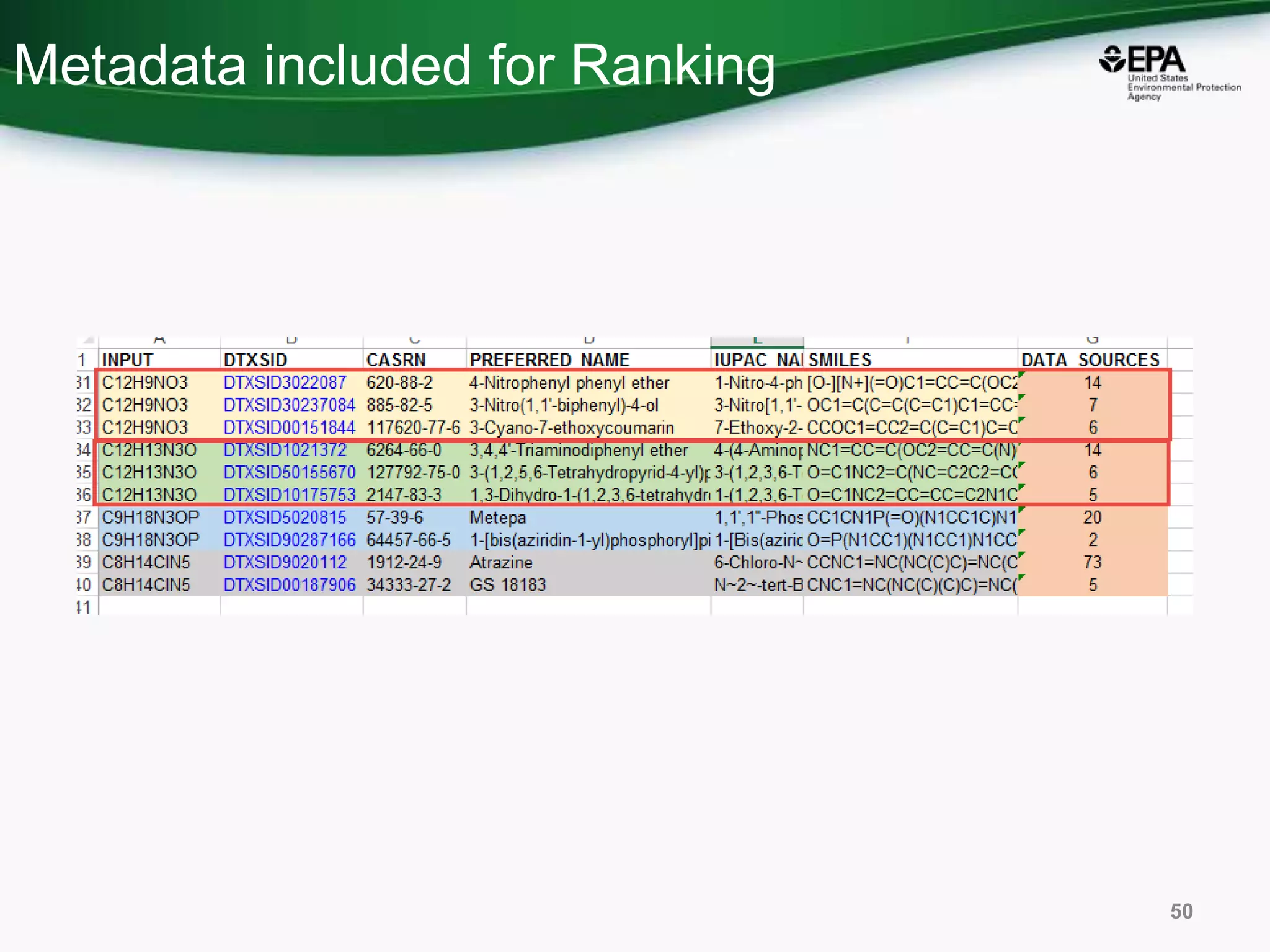Select the DTXSID header cell

pyautogui.click(x=291, y=359)
